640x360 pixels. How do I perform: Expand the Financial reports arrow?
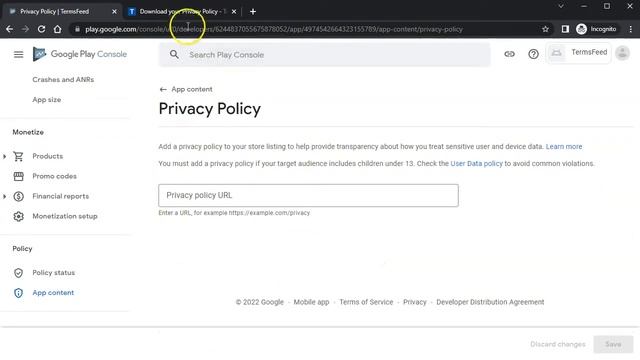[4, 196]
